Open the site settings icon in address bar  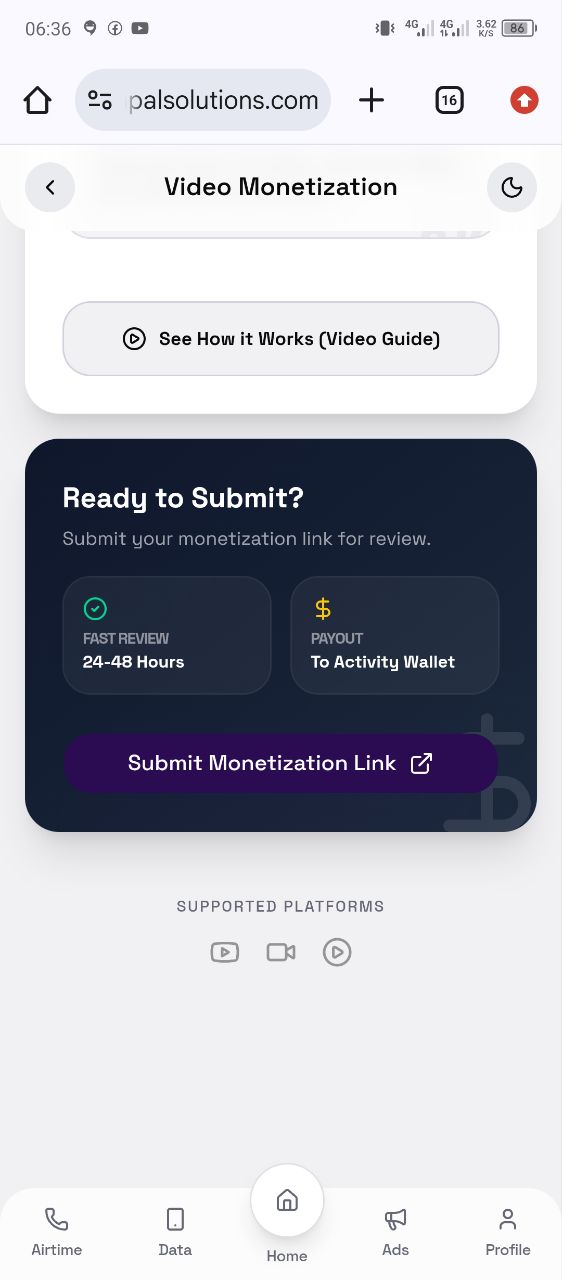(x=100, y=100)
